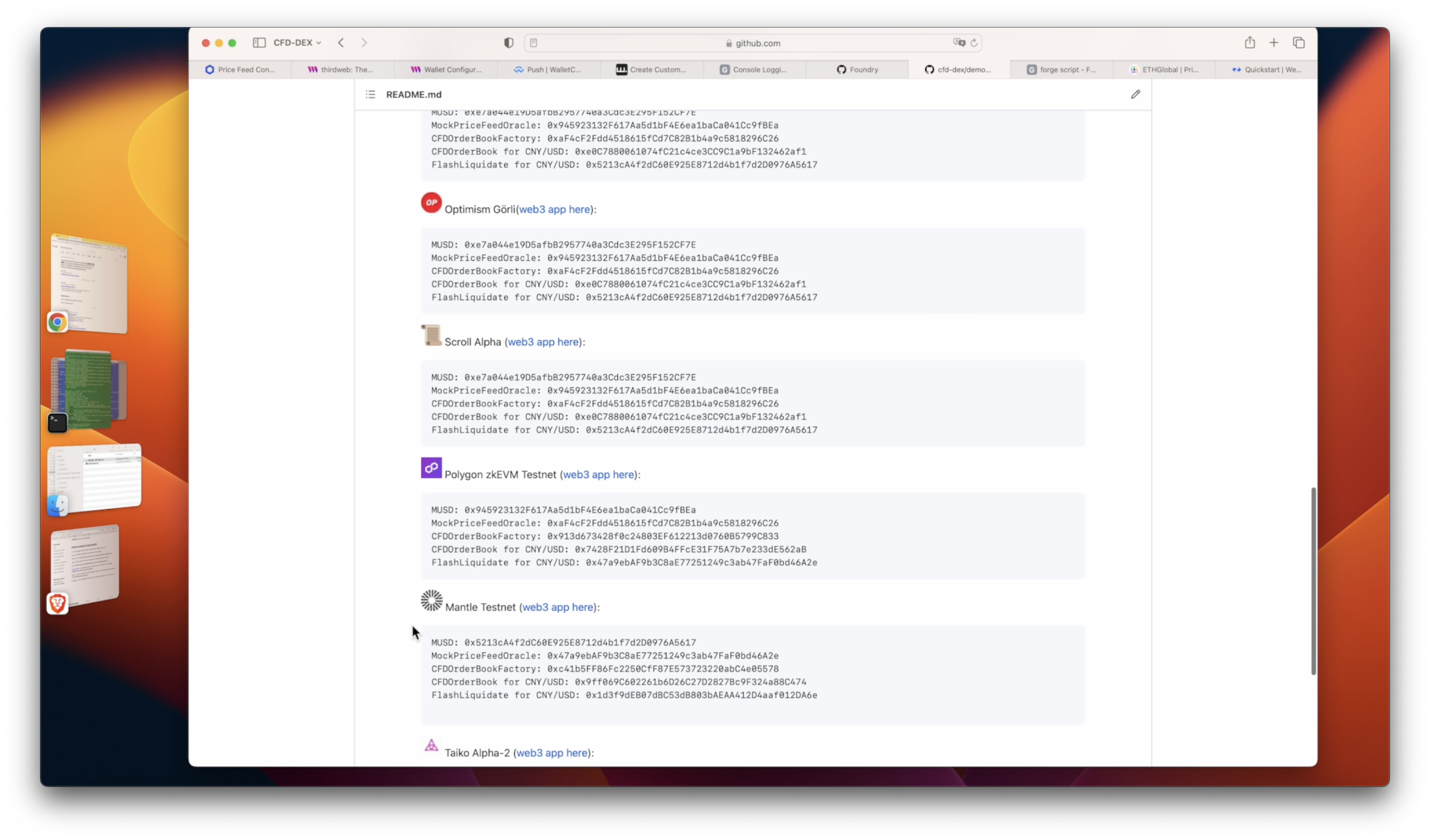Viewport: 1430px width, 840px height.
Task: Switch to the Wallet Configur... tab
Action: 446,69
